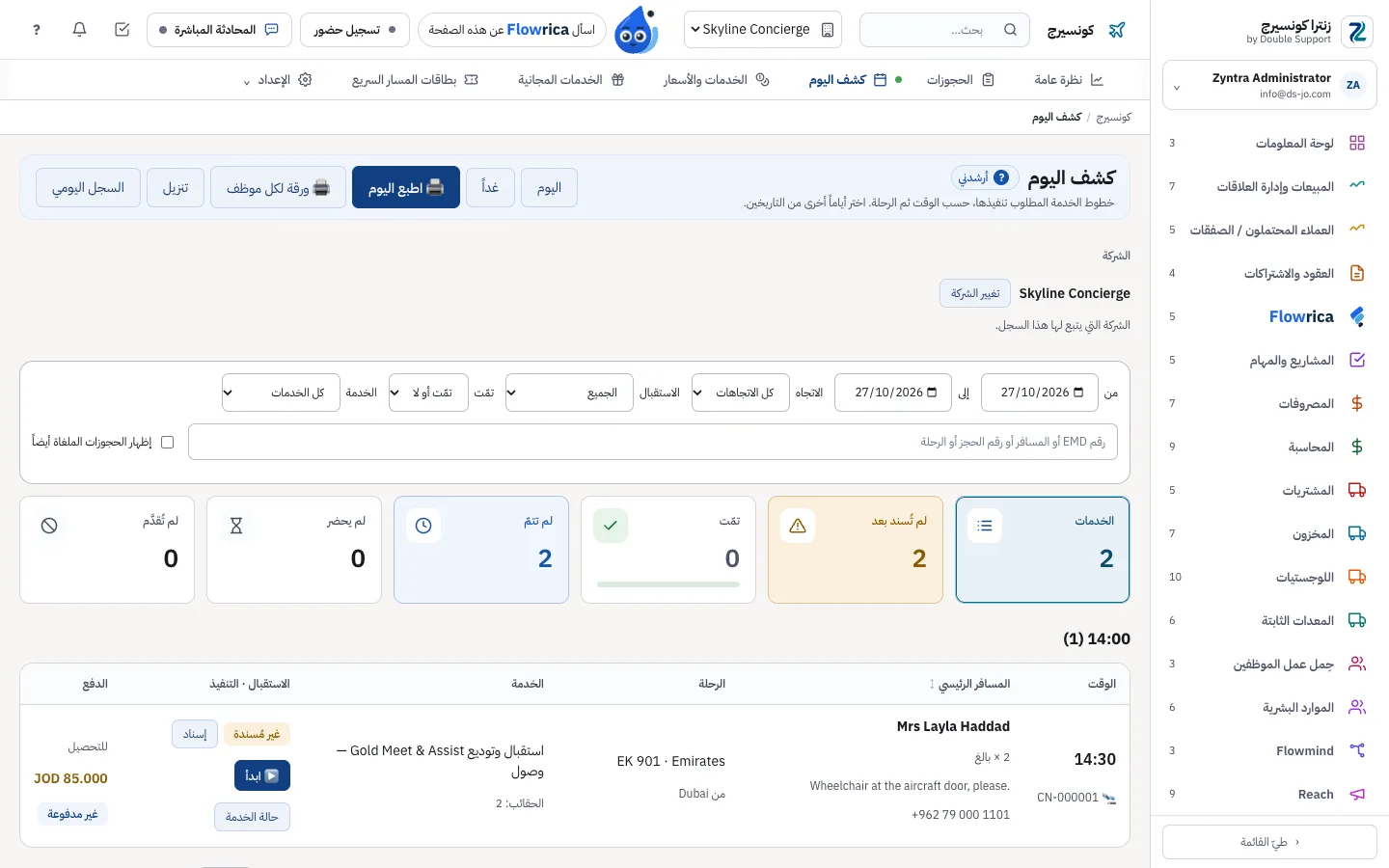The height and width of the screenshot is (868, 1389).
Task: Click the Flowmind nodes icon in sidebar
Action: click(1357, 750)
